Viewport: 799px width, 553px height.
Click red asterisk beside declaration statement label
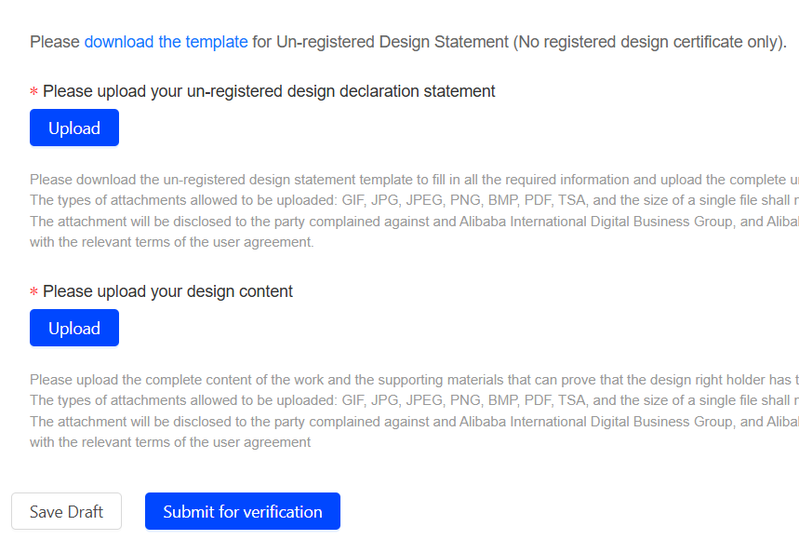[34, 93]
